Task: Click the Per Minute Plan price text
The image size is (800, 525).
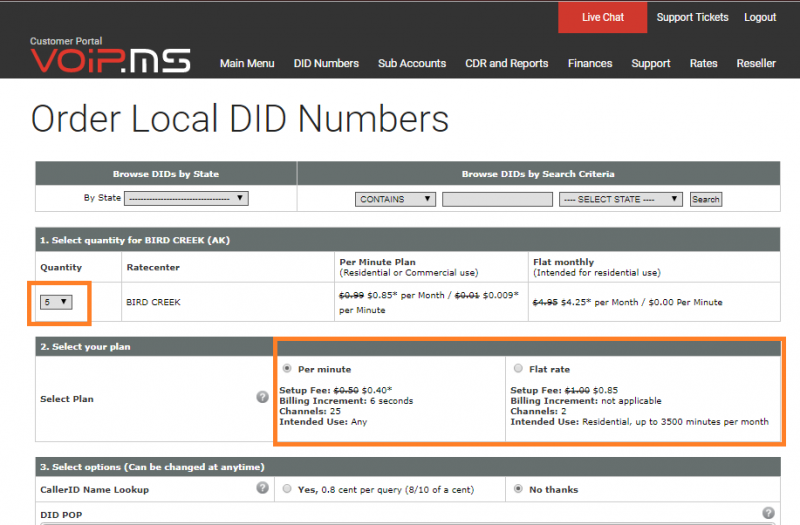Action: click(x=429, y=302)
